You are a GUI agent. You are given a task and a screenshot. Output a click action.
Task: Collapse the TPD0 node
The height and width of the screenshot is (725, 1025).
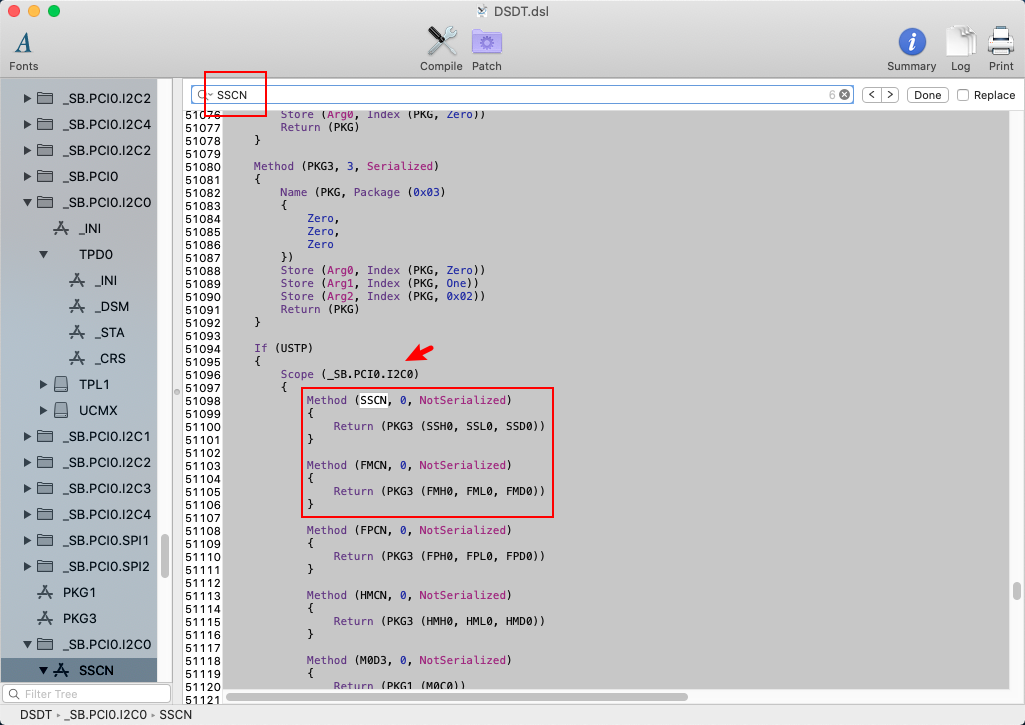[x=43, y=254]
